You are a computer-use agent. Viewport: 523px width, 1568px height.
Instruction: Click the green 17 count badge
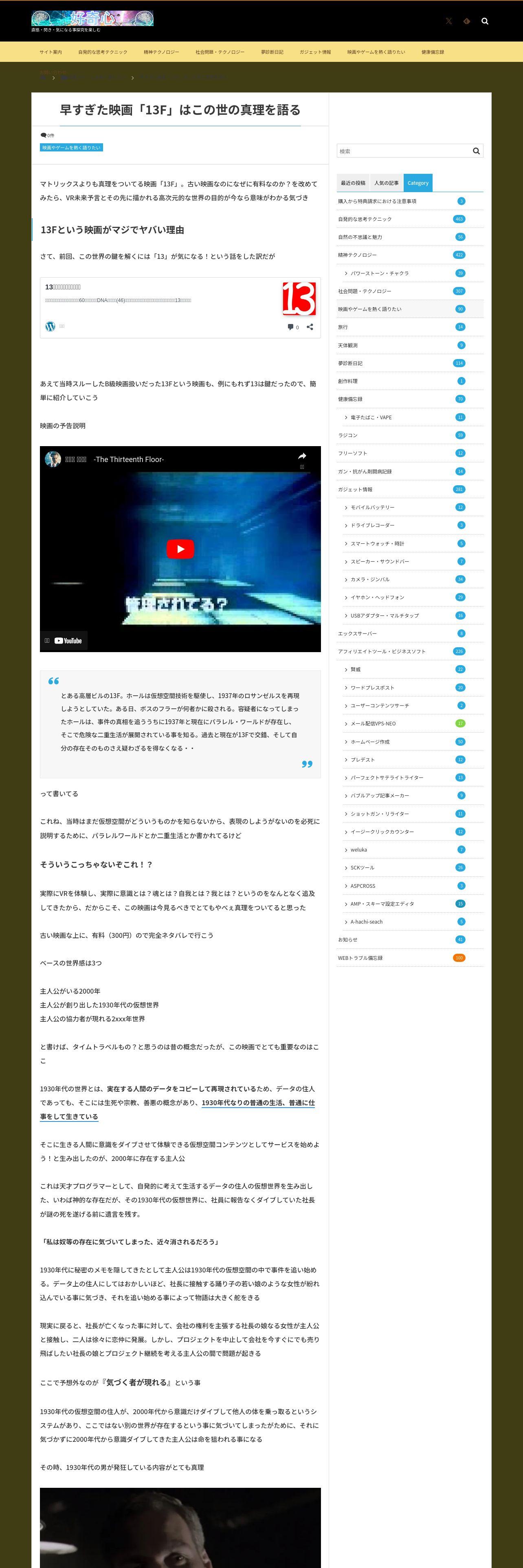pyautogui.click(x=460, y=724)
